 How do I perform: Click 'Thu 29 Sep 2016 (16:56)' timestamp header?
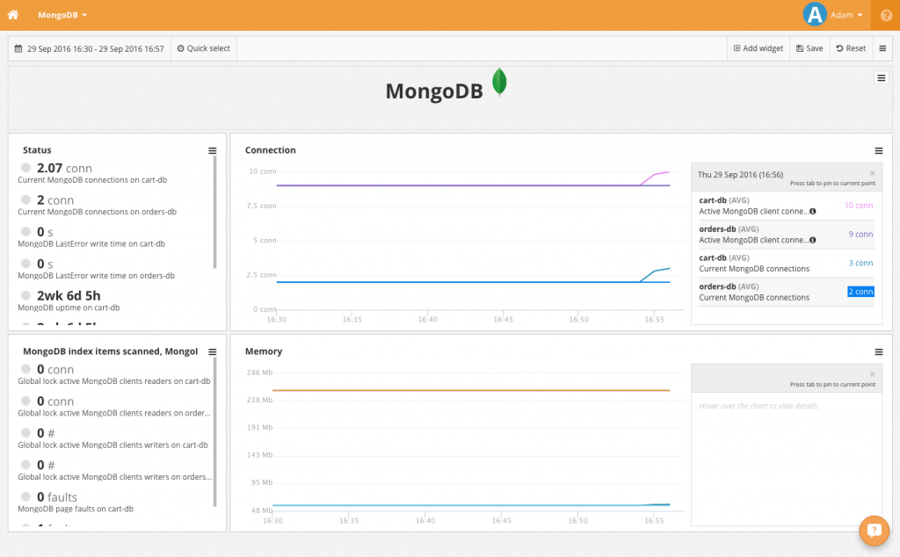tap(740, 175)
